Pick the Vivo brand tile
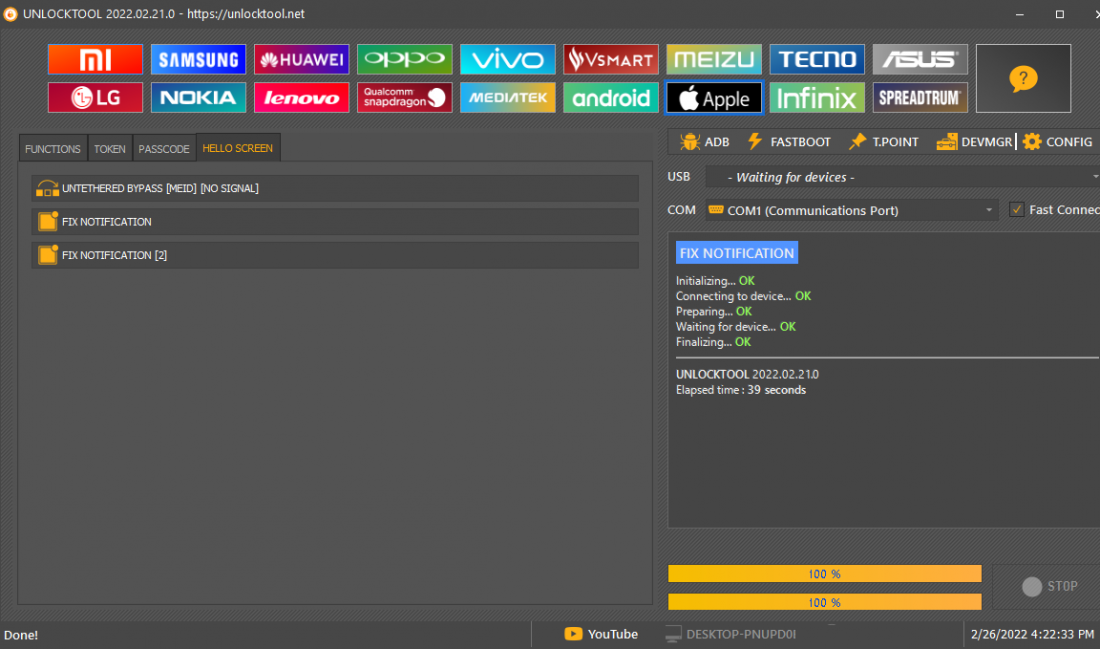 pyautogui.click(x=508, y=60)
